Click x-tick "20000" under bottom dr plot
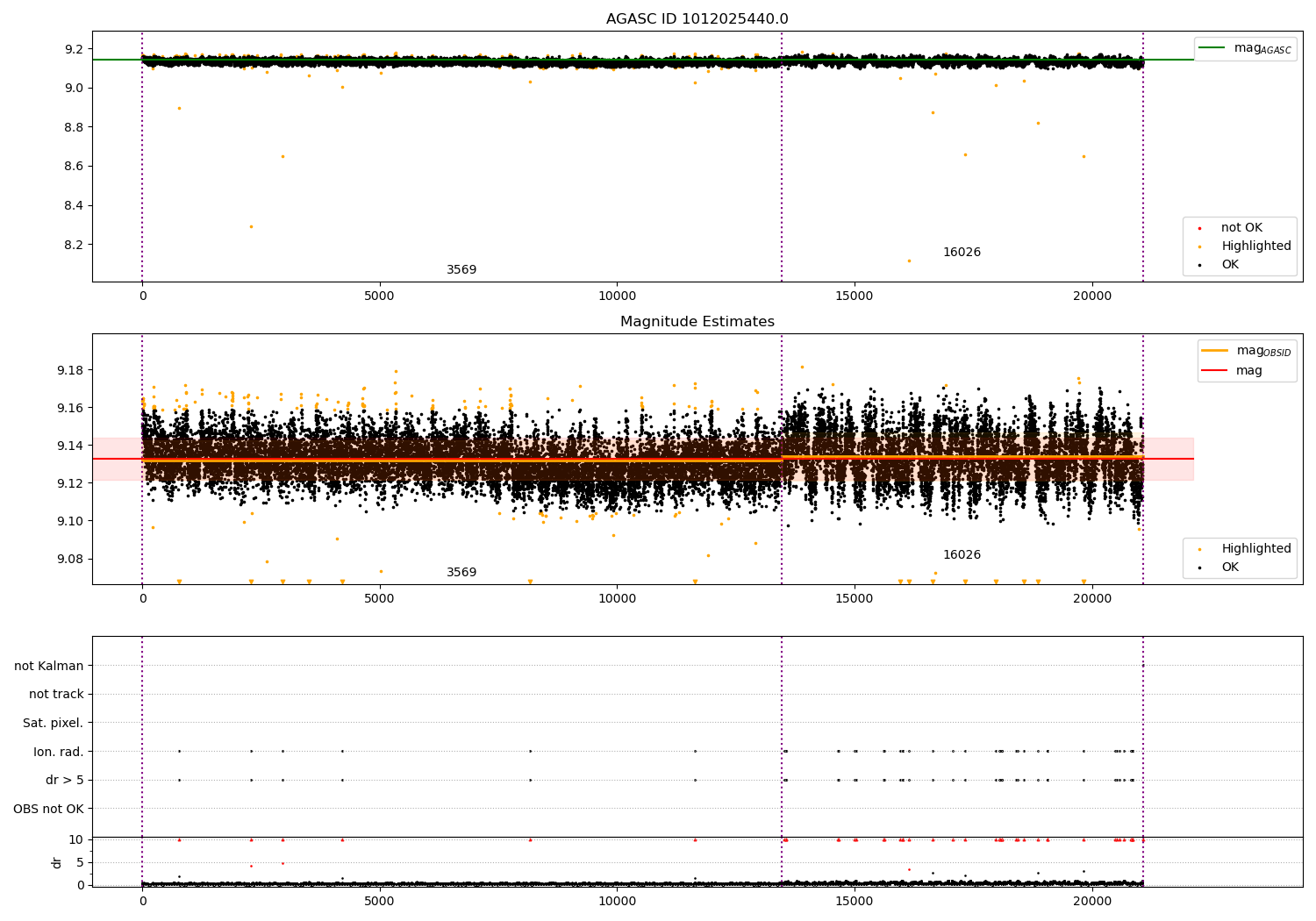1316x921 pixels. (1092, 901)
